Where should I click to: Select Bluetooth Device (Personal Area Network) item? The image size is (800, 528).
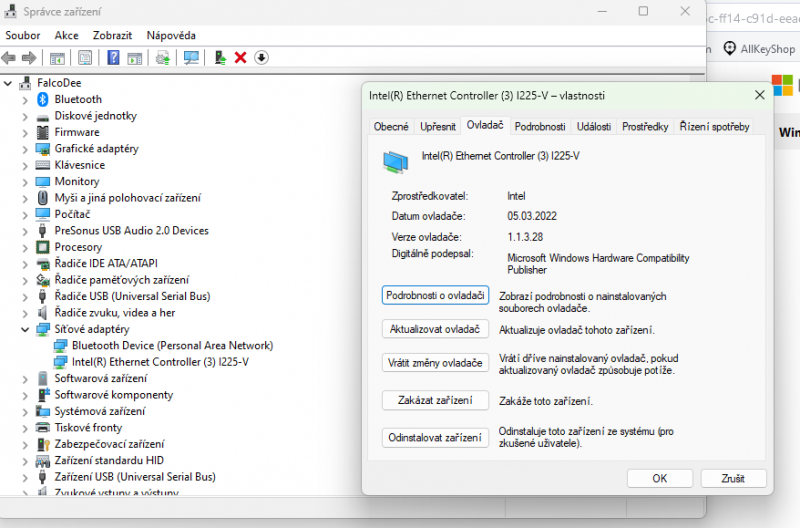(172, 345)
